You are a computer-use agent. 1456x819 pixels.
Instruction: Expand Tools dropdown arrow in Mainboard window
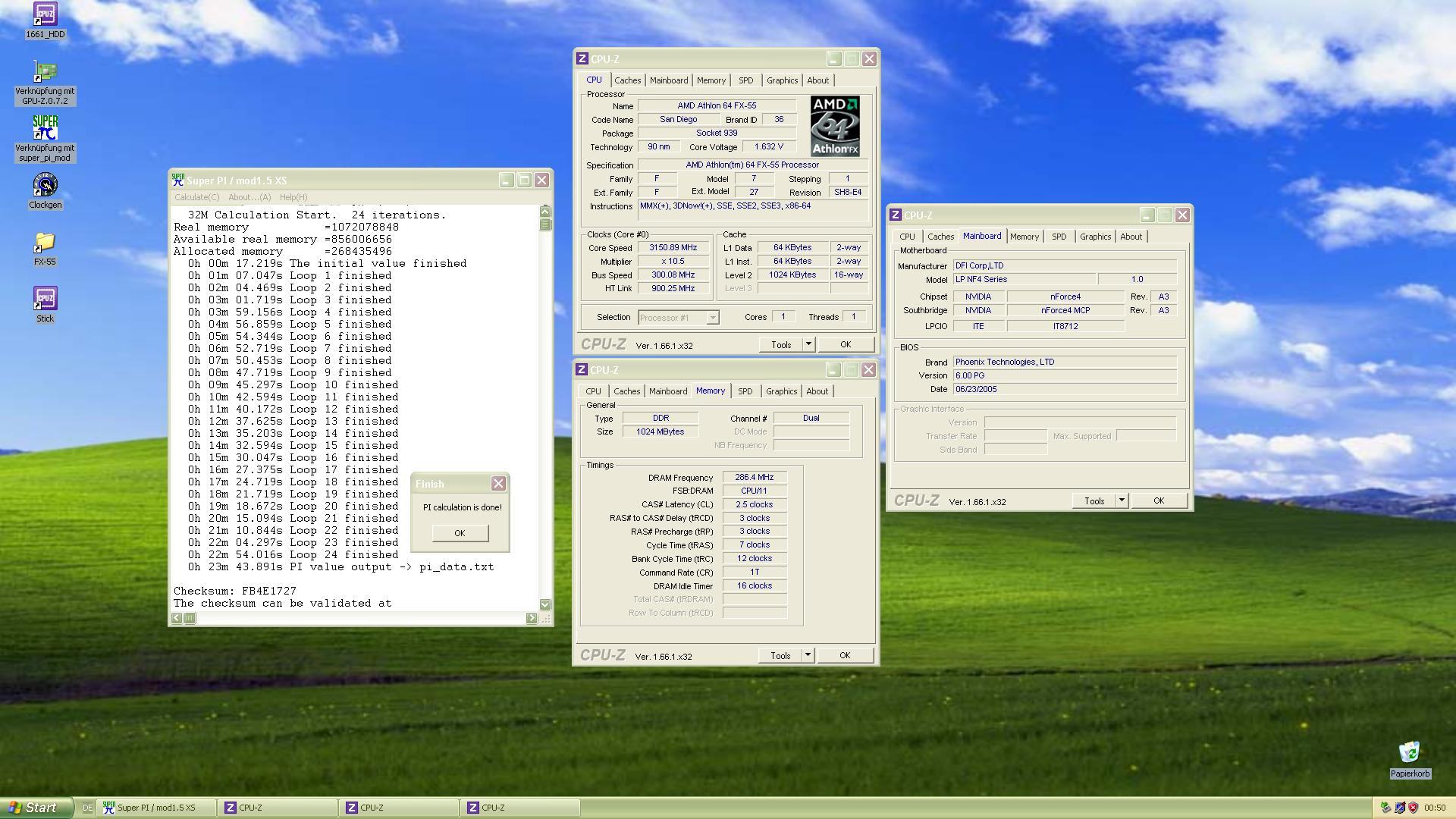point(1122,500)
